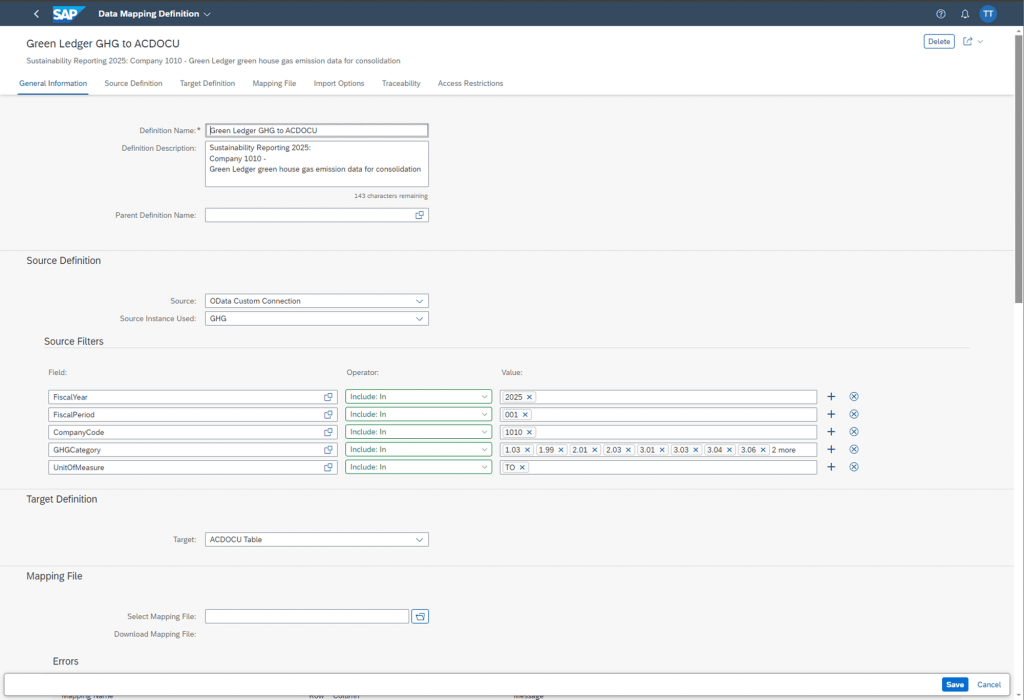The height and width of the screenshot is (700, 1024).
Task: Add filter row after GHGCategory
Action: [x=831, y=449]
